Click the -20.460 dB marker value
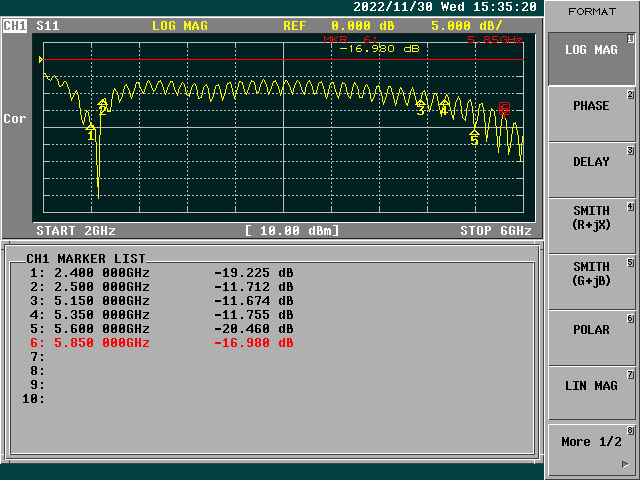 click(x=253, y=329)
